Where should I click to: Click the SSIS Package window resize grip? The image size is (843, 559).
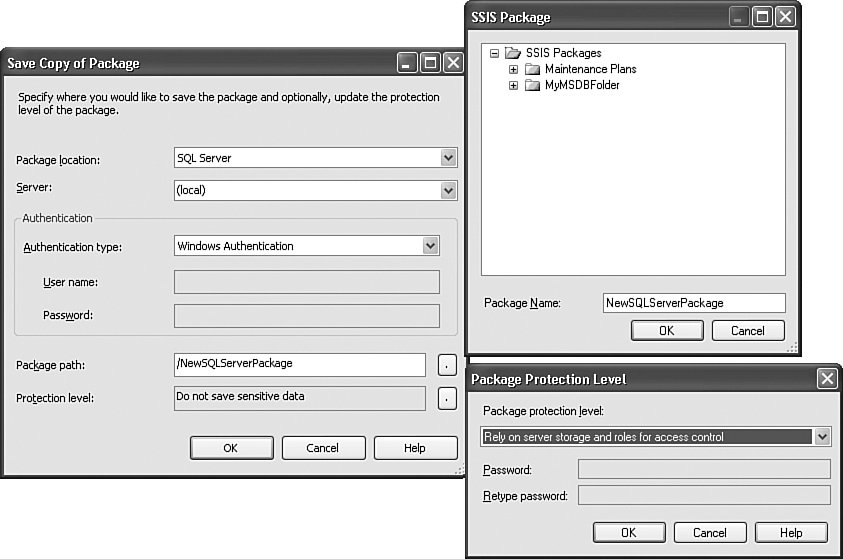click(793, 348)
